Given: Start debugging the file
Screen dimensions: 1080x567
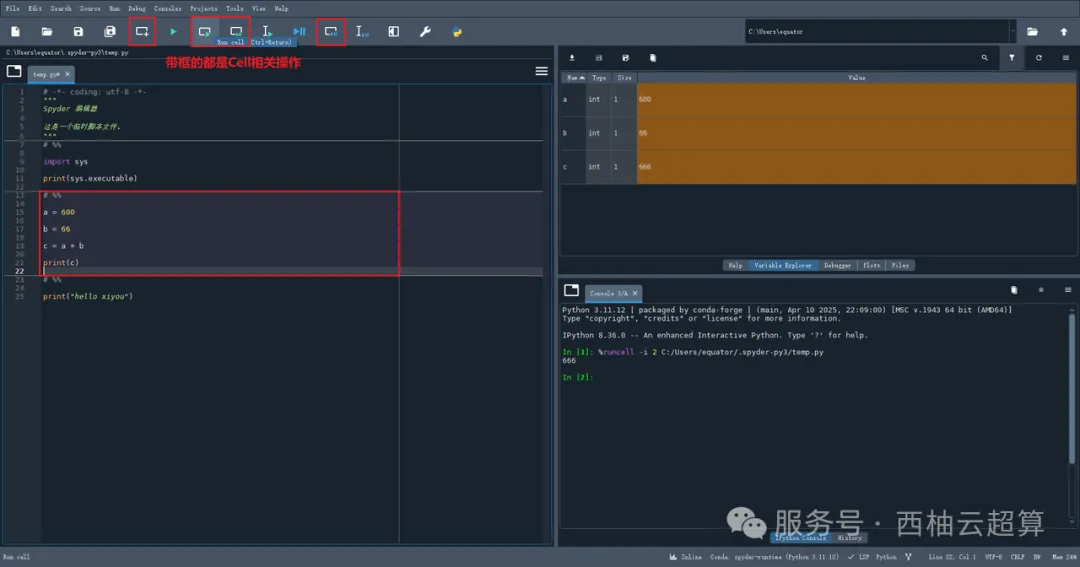Looking at the screenshot, I should point(299,32).
